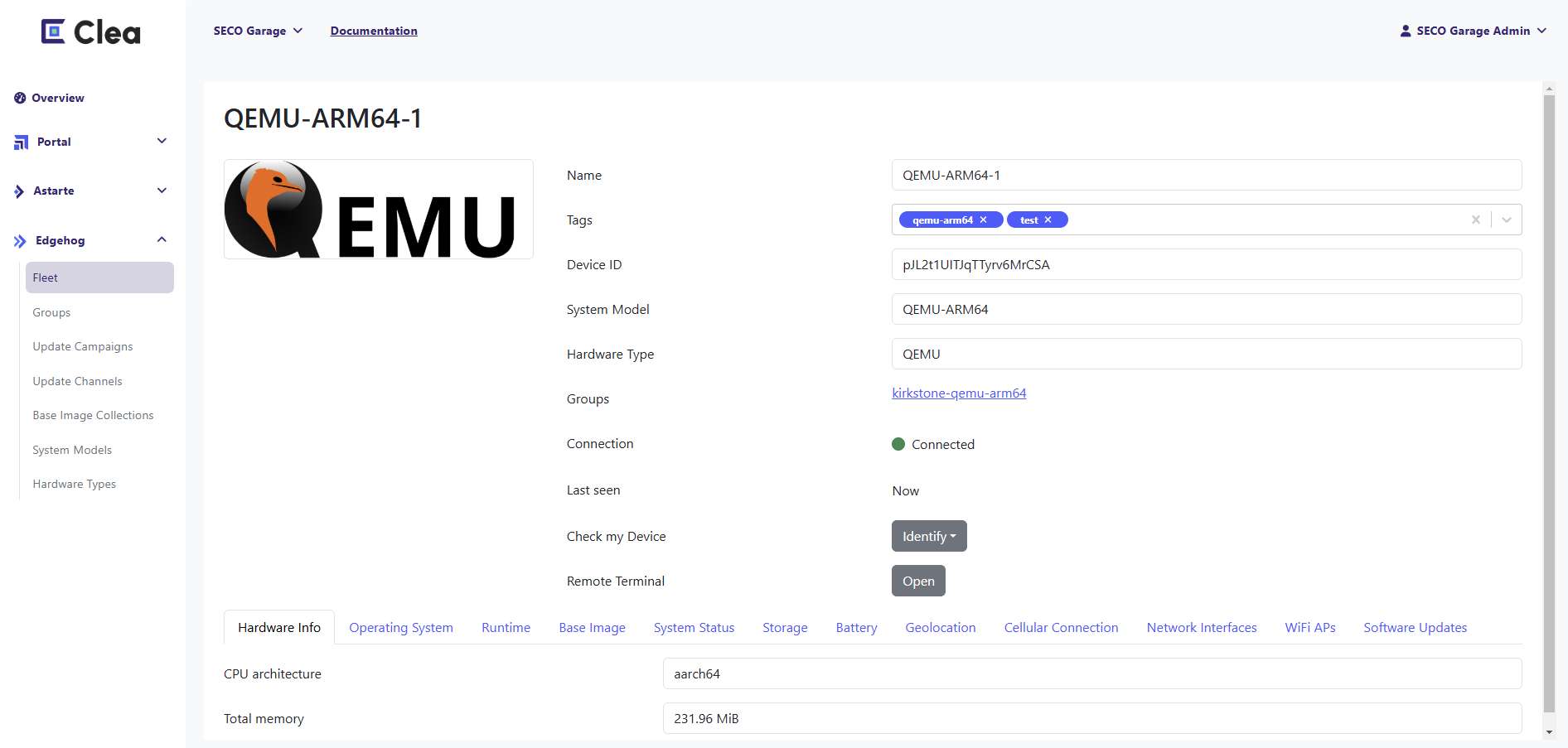This screenshot has width=1568, height=748.
Task: Open the Identify dropdown button
Action: pyautogui.click(x=928, y=536)
